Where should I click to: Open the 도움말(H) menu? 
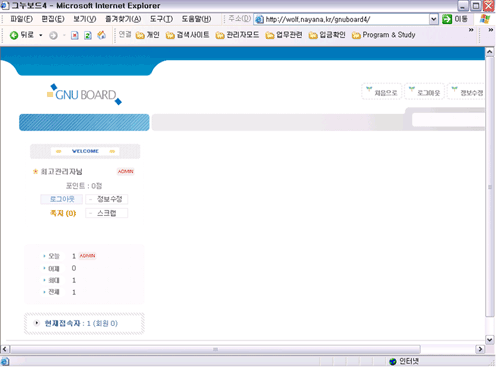196,19
